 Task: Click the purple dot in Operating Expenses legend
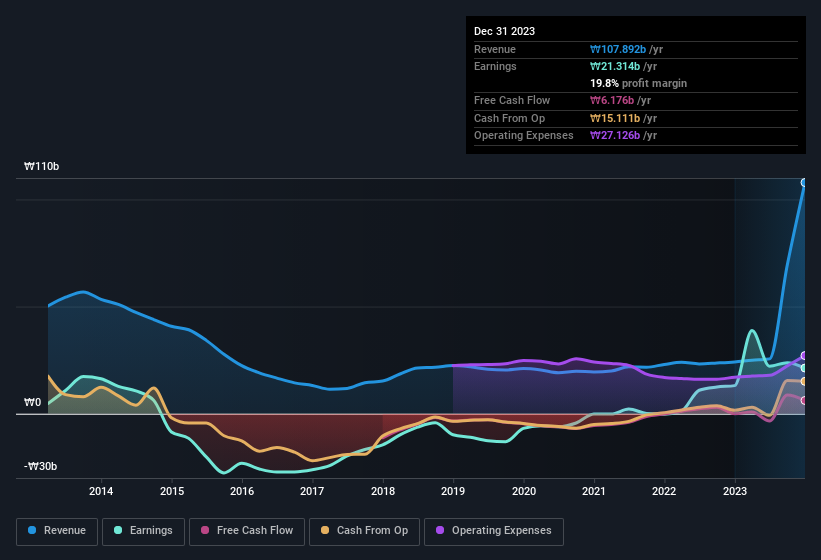click(x=440, y=531)
